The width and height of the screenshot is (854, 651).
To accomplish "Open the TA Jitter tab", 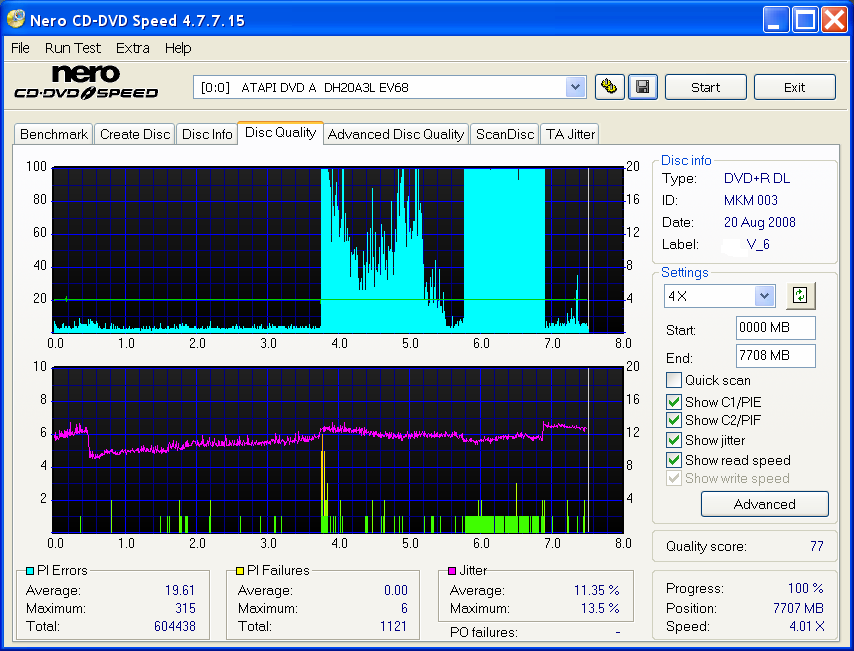I will (569, 133).
